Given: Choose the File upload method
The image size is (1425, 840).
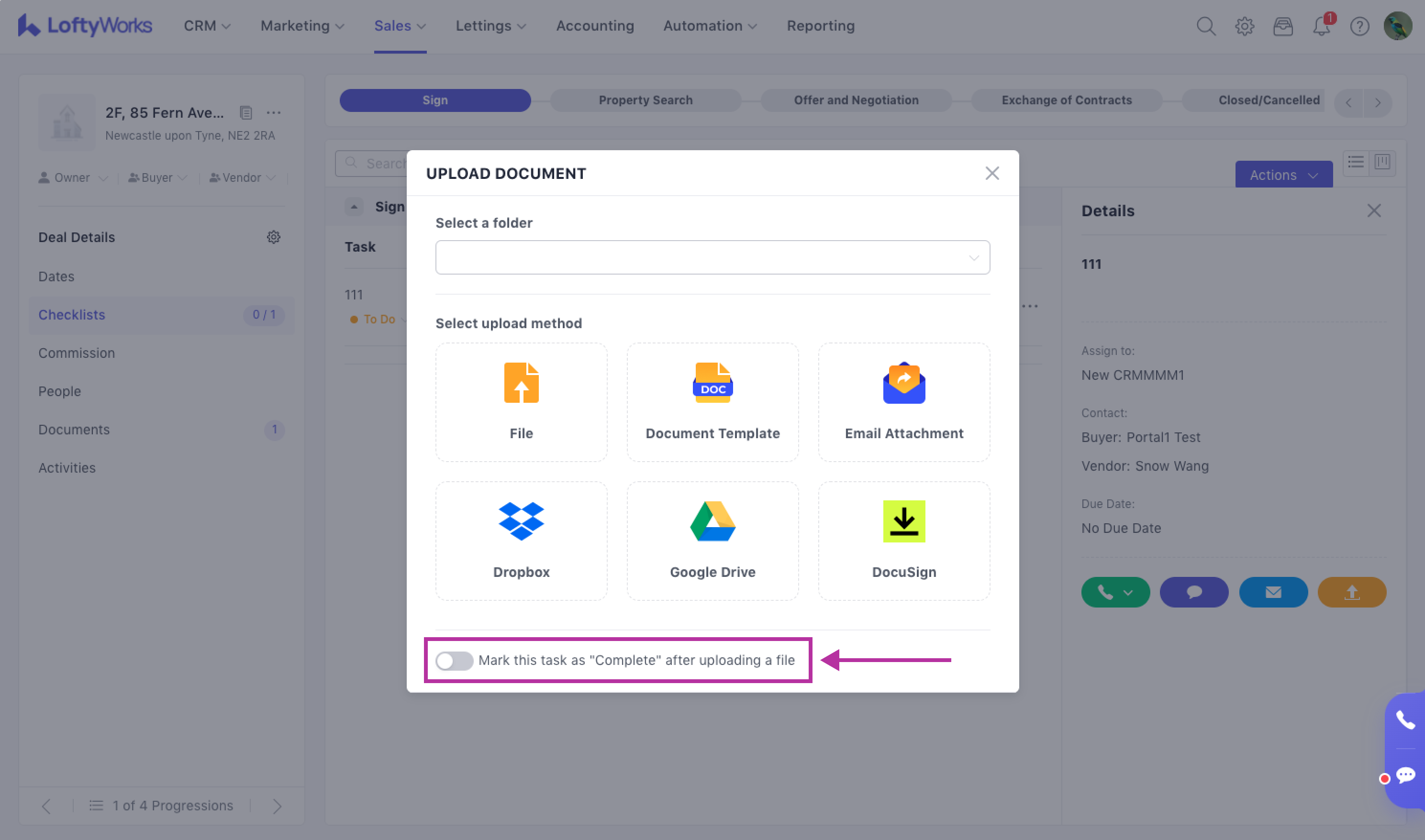Looking at the screenshot, I should (x=521, y=402).
